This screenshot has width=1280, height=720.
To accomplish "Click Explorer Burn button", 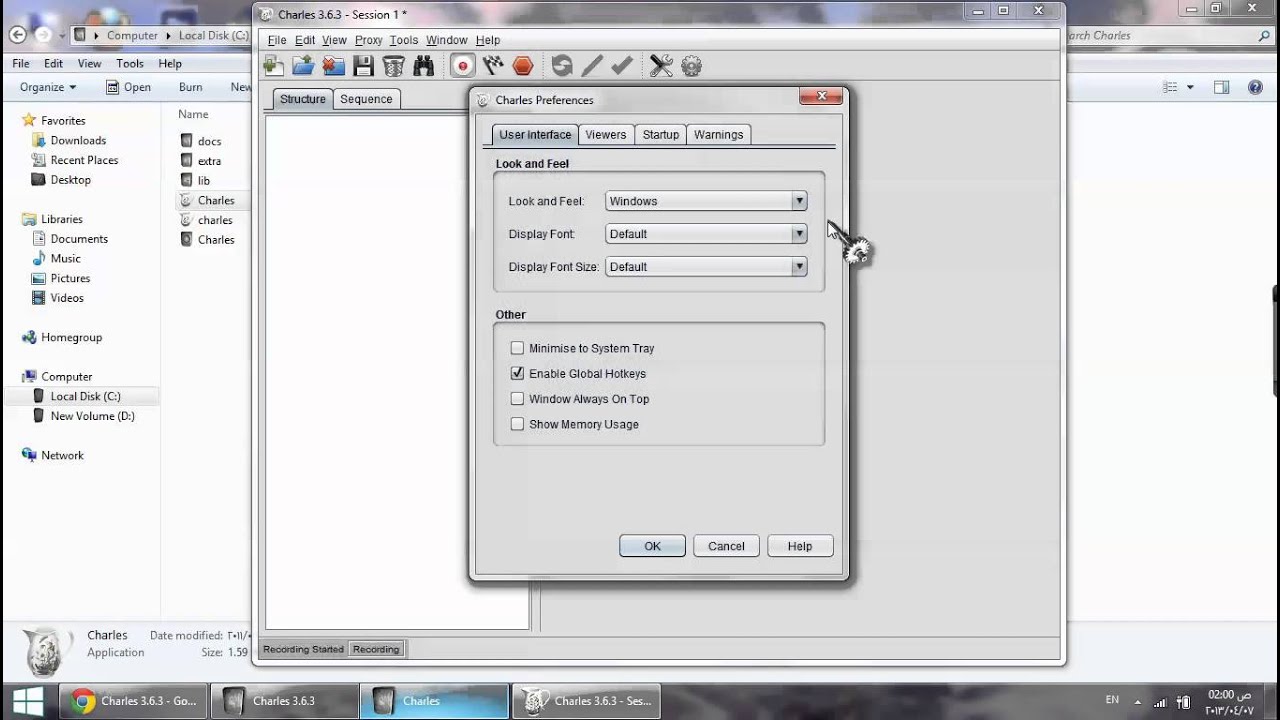I will pos(191,87).
